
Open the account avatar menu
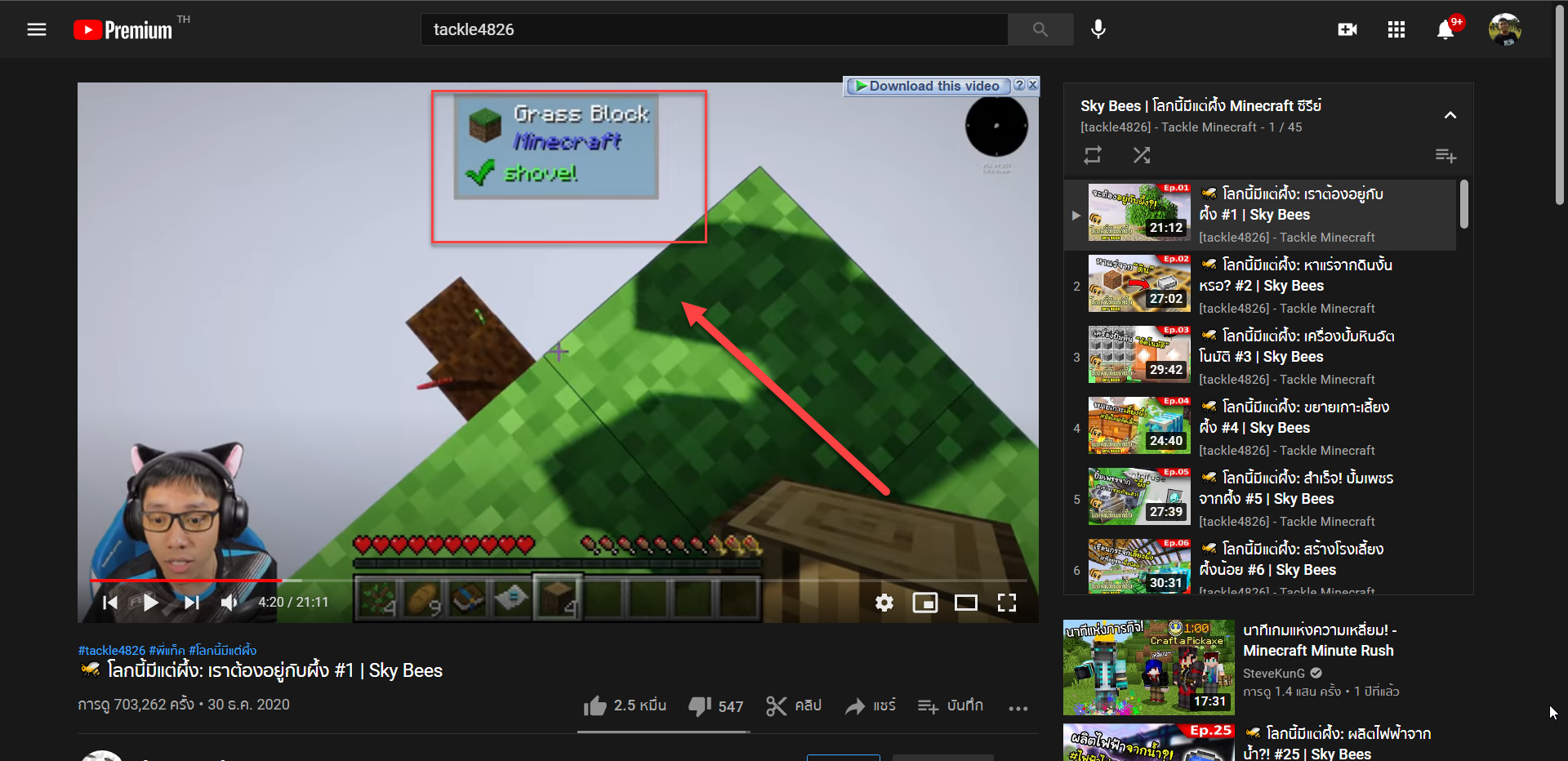[x=1504, y=29]
